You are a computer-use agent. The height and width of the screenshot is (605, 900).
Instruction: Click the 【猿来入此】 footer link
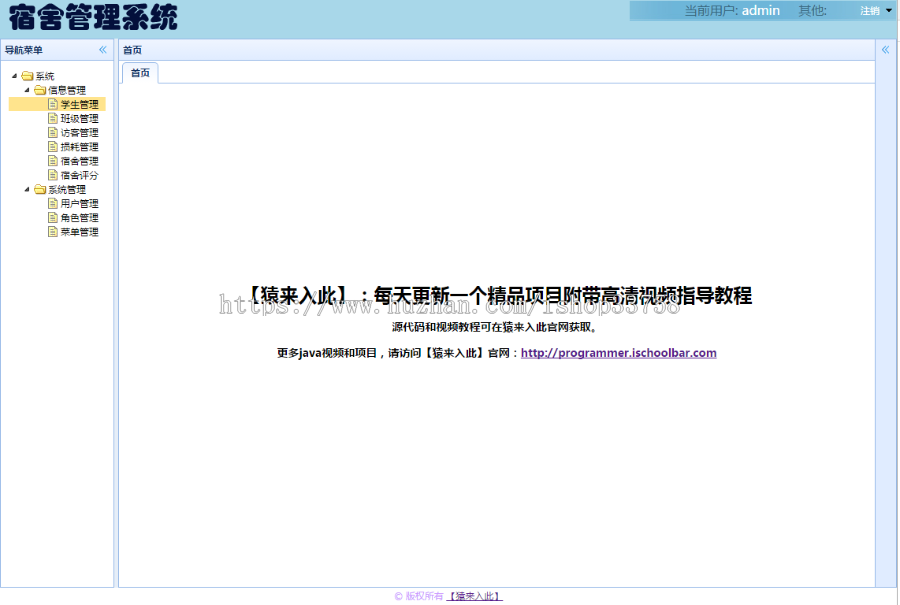coord(475,595)
